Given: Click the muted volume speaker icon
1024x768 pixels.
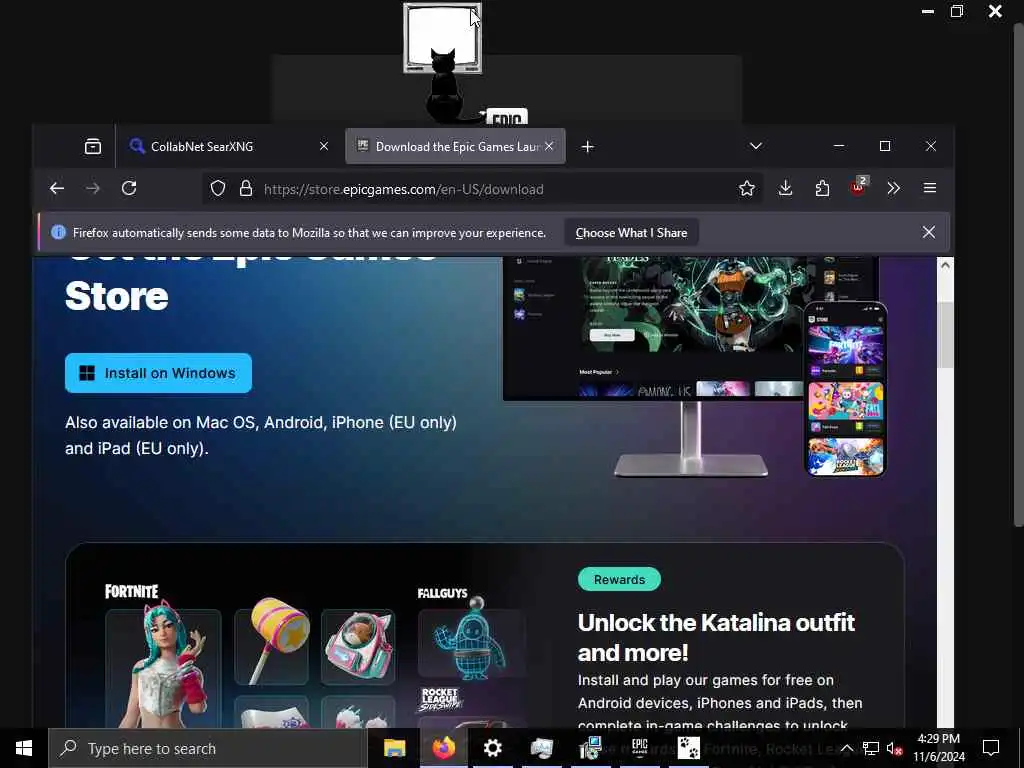Looking at the screenshot, I should coord(895,749).
